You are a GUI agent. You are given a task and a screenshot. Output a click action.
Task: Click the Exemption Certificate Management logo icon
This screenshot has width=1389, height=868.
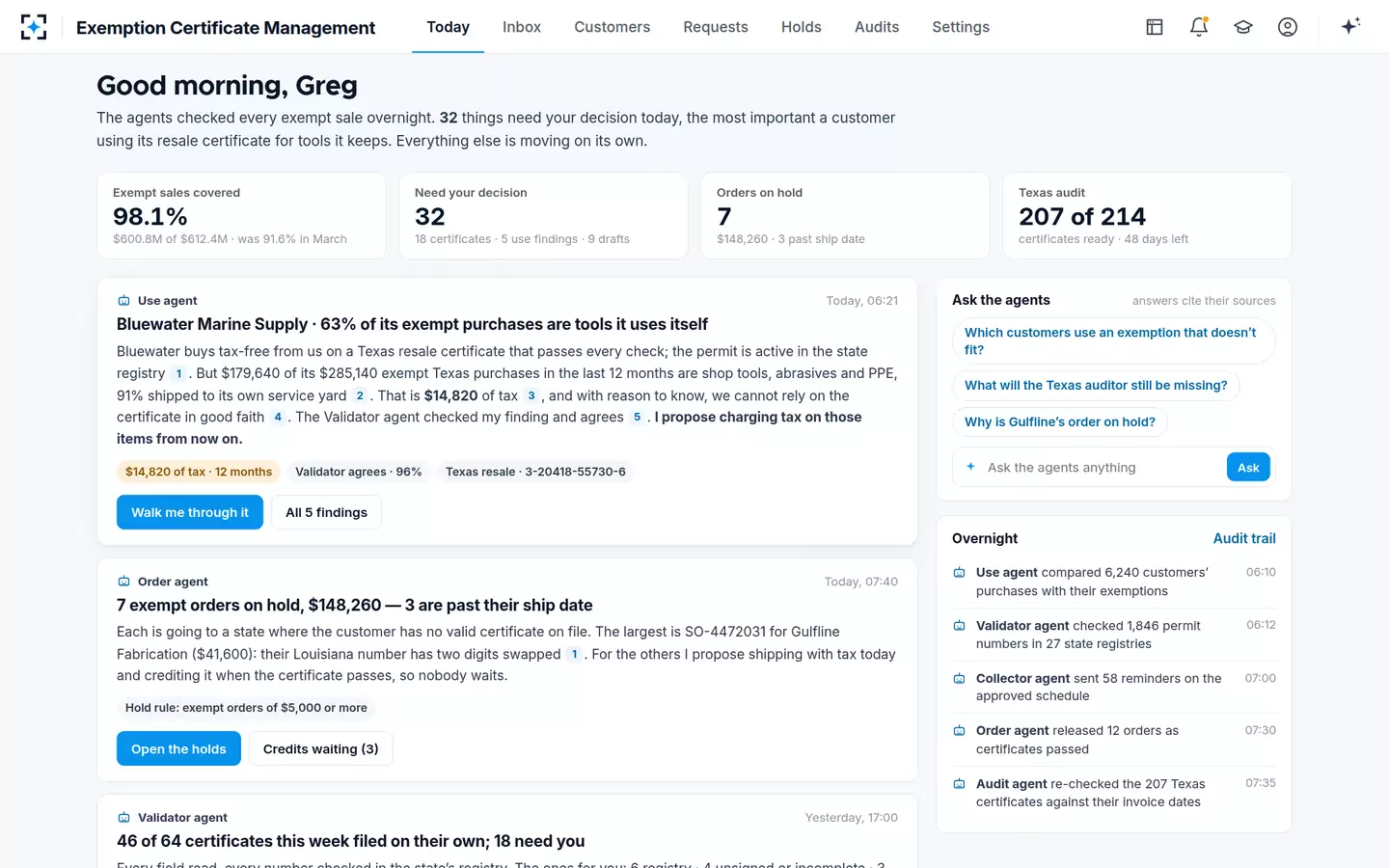34,27
